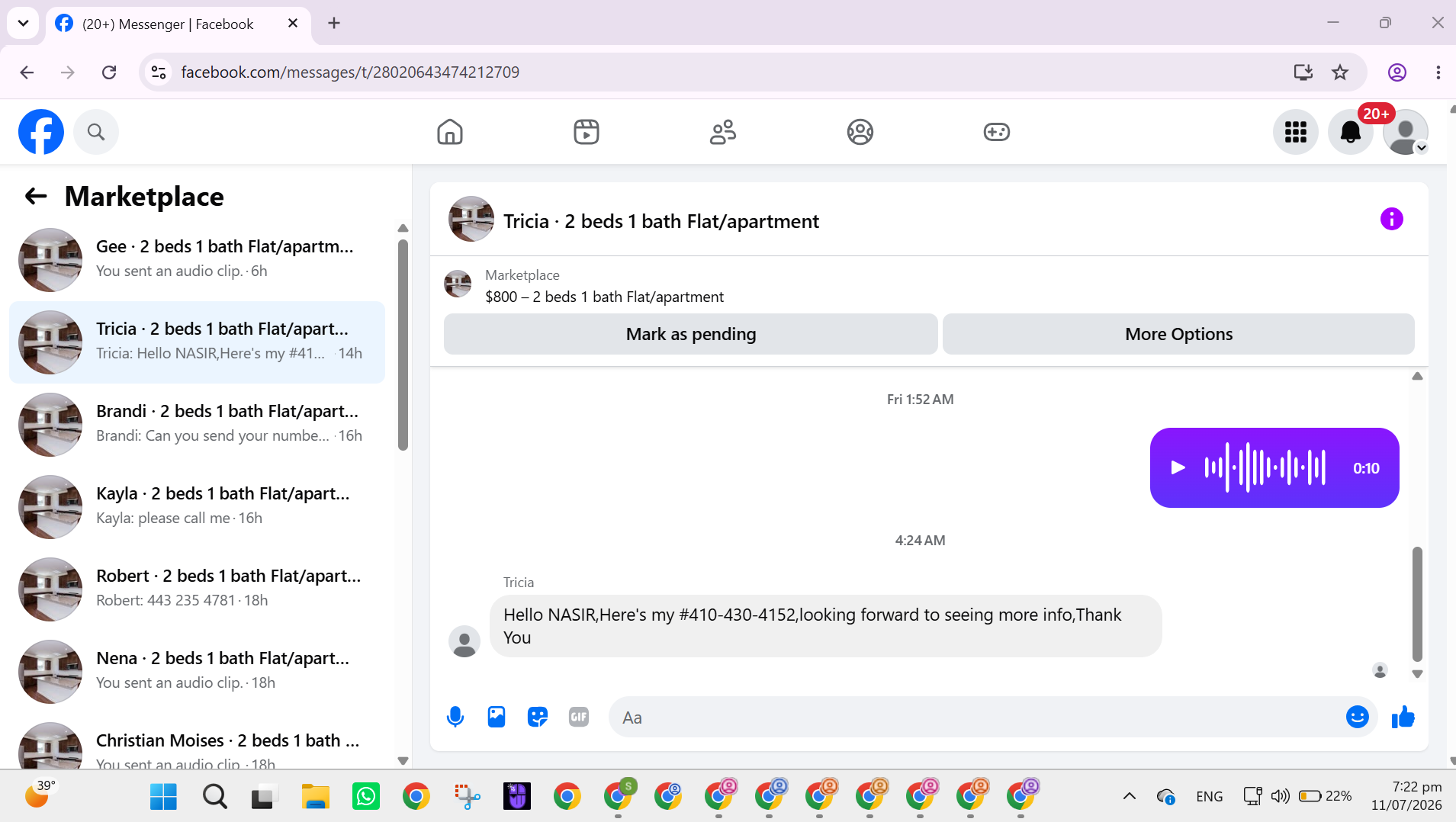This screenshot has width=1456, height=822.
Task: Click Mark as pending button
Action: point(690,334)
